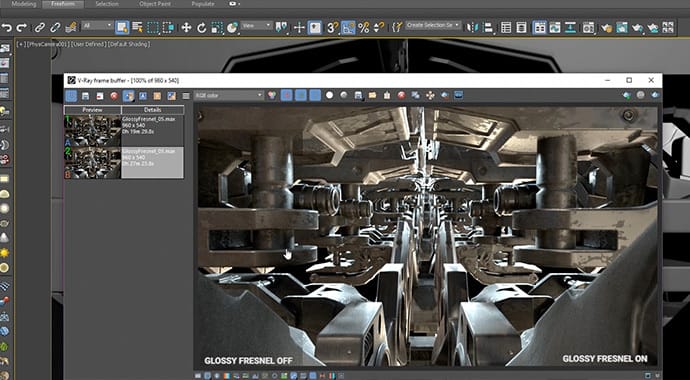Click the Details column header
The width and height of the screenshot is (690, 380).
(x=153, y=110)
